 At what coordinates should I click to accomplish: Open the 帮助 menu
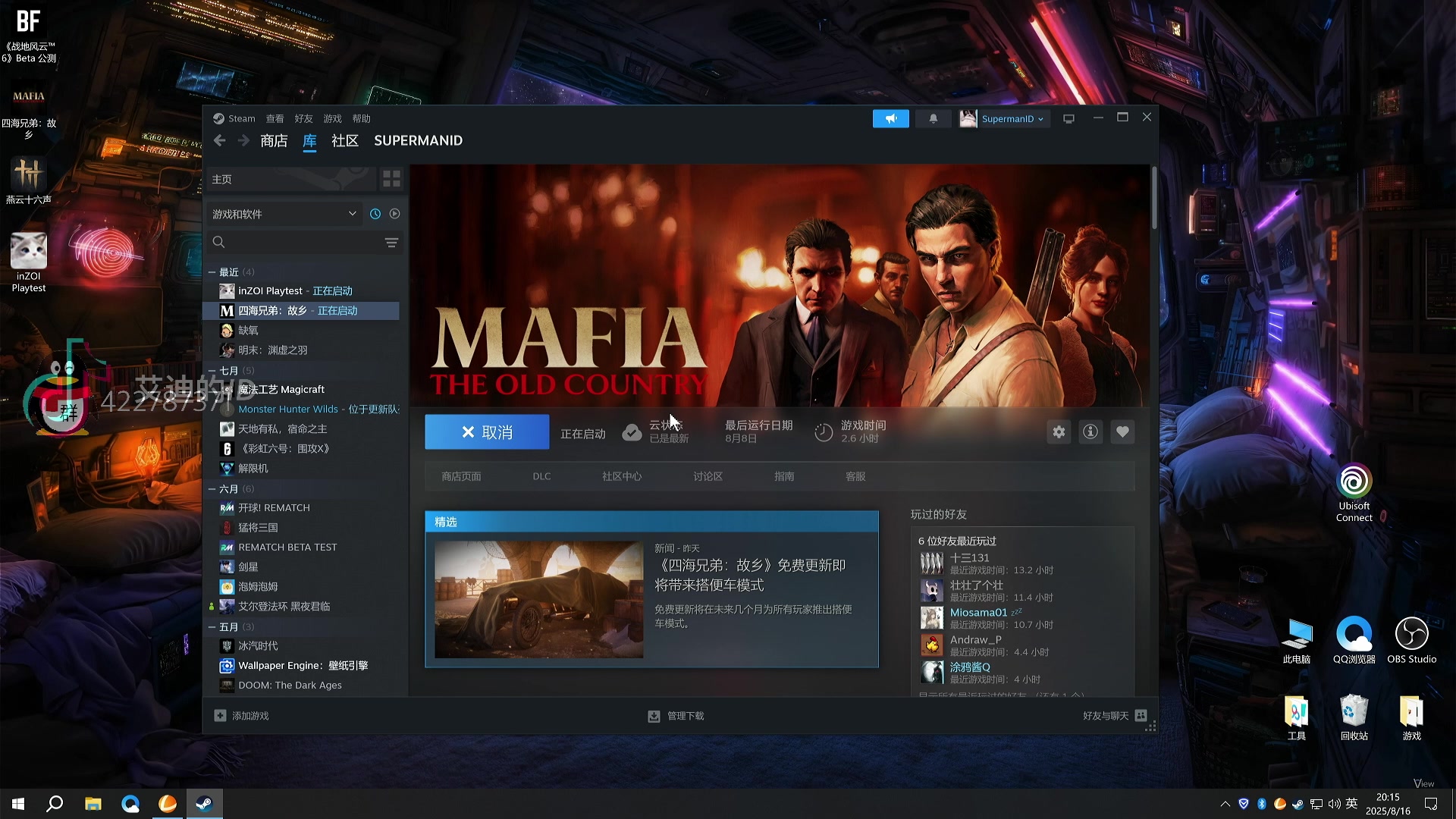pyautogui.click(x=361, y=118)
